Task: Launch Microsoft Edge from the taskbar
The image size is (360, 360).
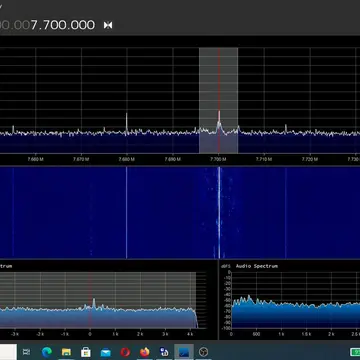Action: coord(47,352)
